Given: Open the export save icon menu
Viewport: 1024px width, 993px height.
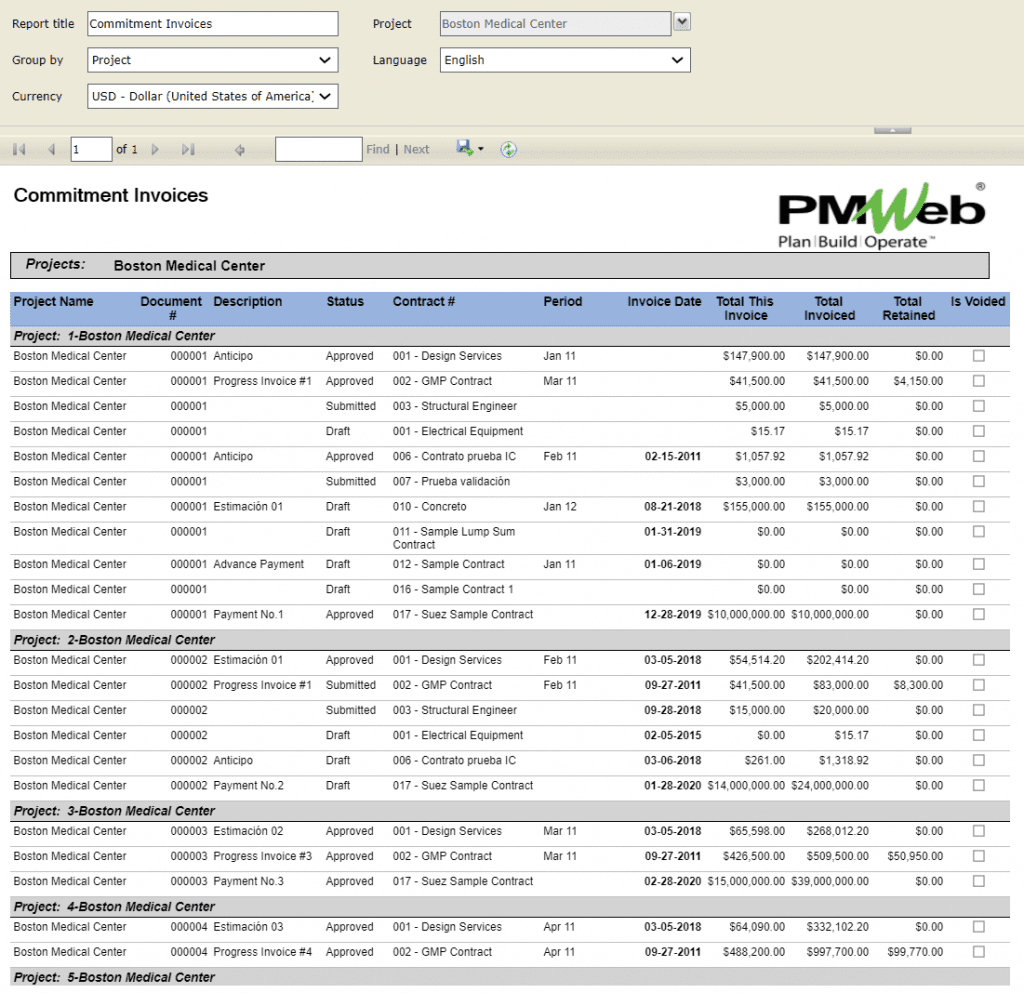Looking at the screenshot, I should click(464, 148).
